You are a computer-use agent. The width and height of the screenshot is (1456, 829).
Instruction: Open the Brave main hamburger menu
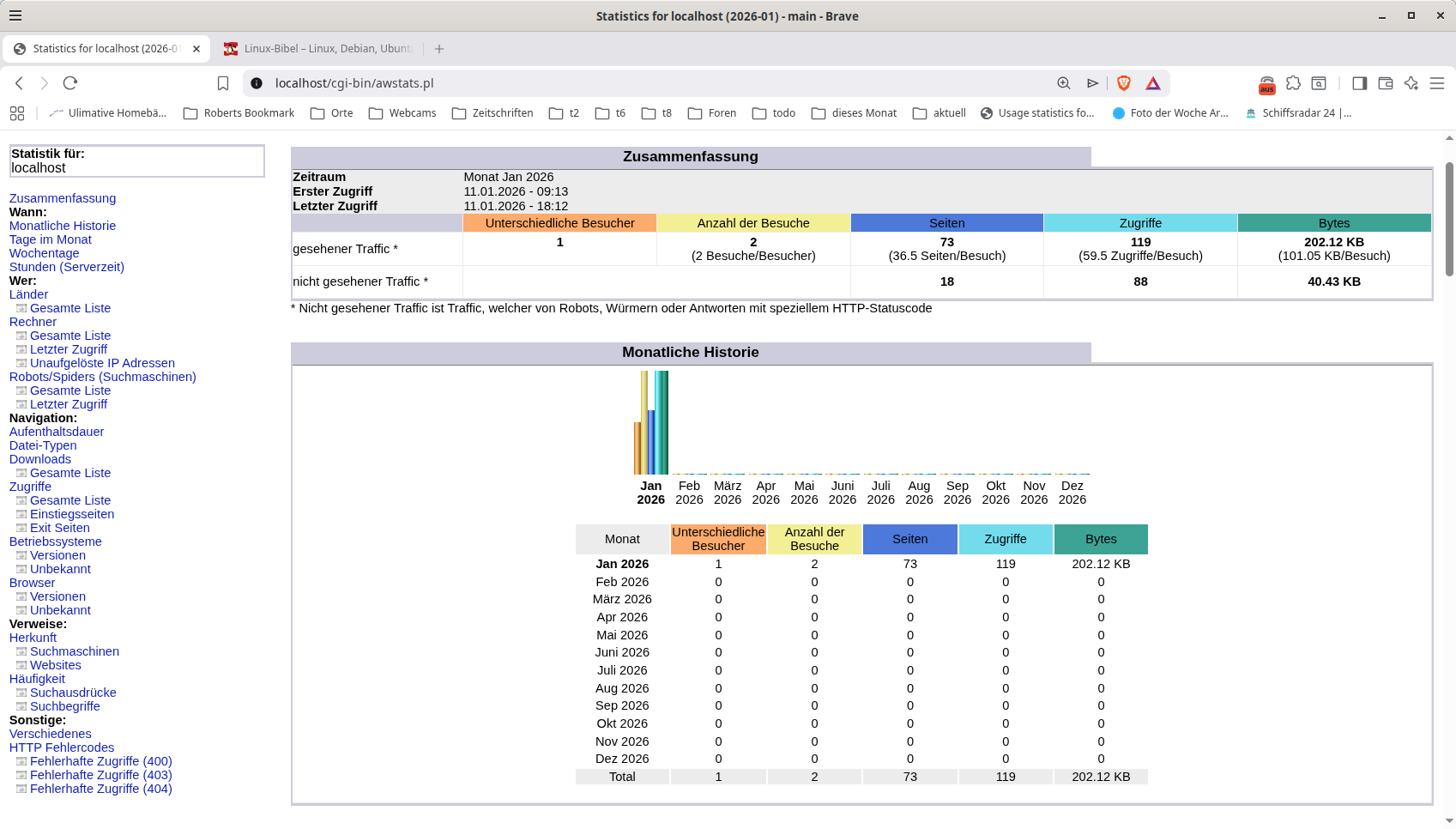pyautogui.click(x=1437, y=83)
